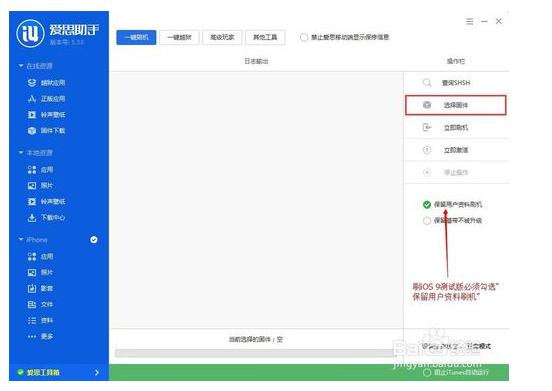
Task: Click the 立即激活 activate icon
Action: [427, 150]
